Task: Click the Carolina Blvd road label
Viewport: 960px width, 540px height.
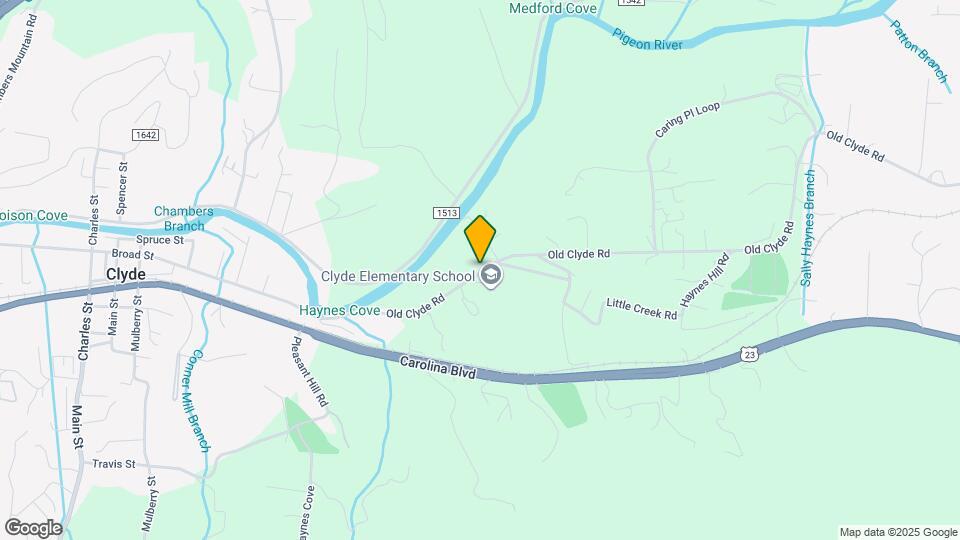Action: 438,367
